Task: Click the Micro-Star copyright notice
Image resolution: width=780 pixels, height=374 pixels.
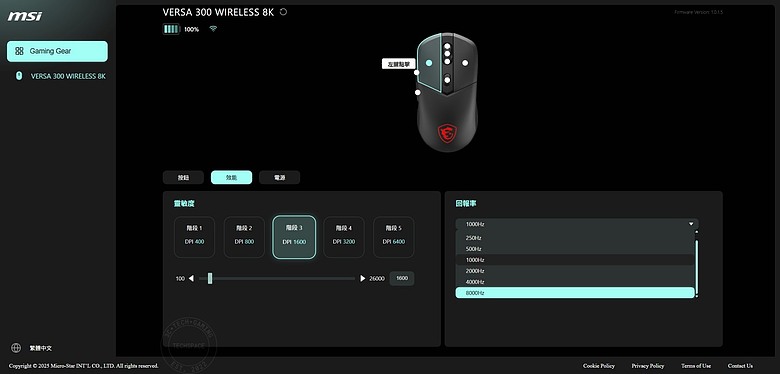Action: [84, 366]
